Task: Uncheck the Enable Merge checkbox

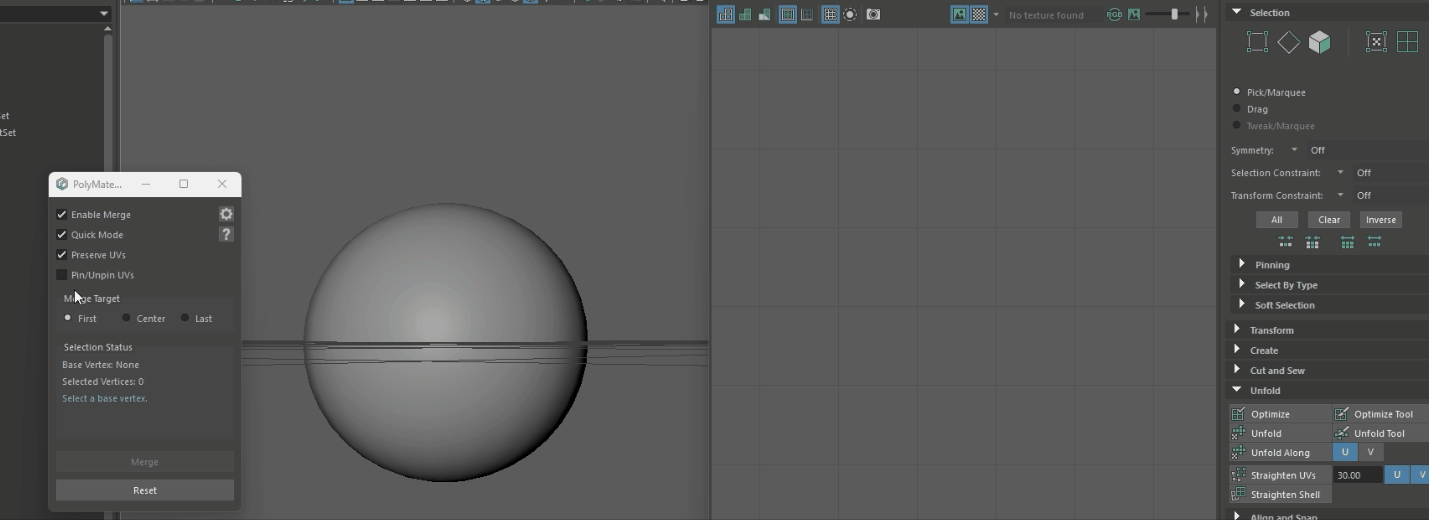Action: tap(62, 214)
